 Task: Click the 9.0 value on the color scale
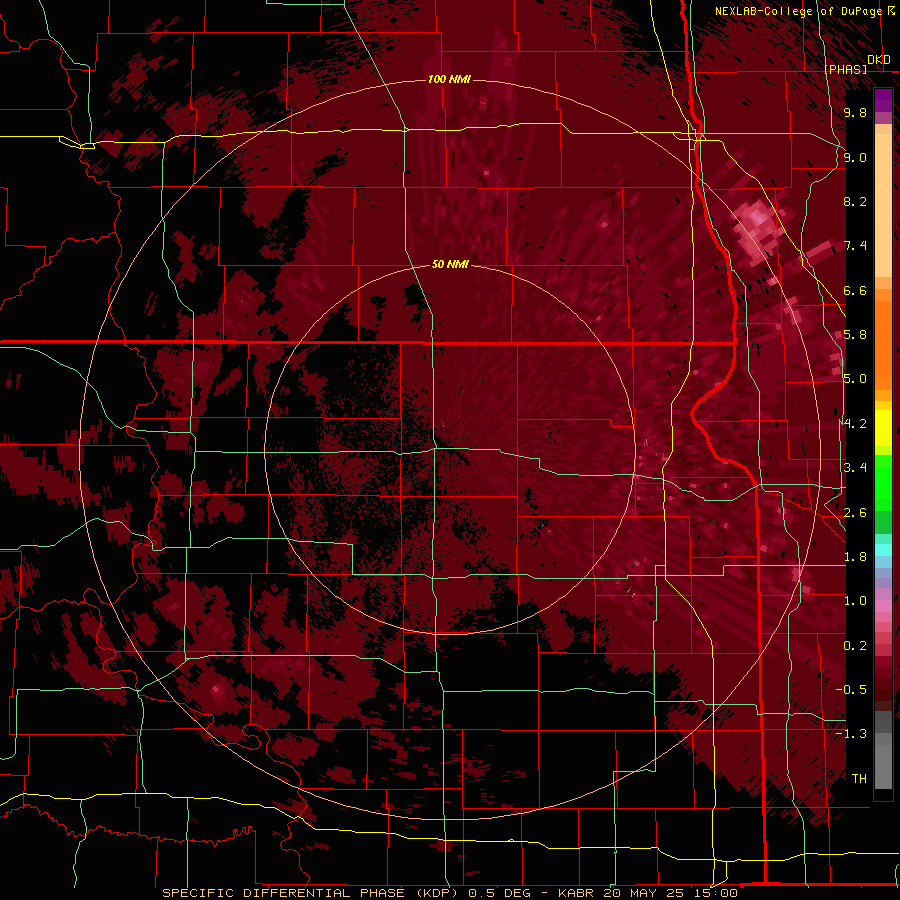pyautogui.click(x=855, y=157)
